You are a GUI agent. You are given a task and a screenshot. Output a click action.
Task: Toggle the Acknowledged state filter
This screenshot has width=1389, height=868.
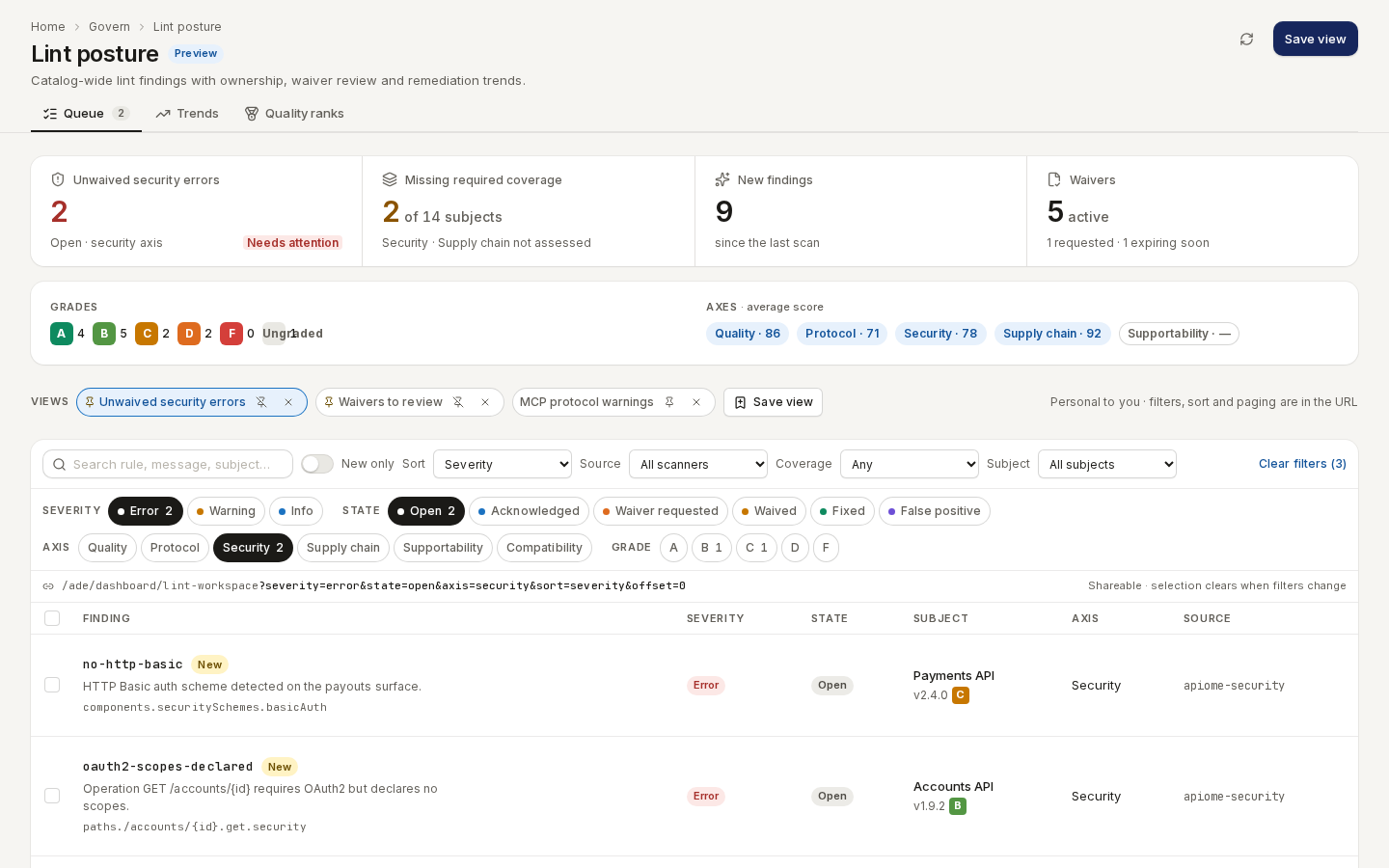pyautogui.click(x=529, y=511)
